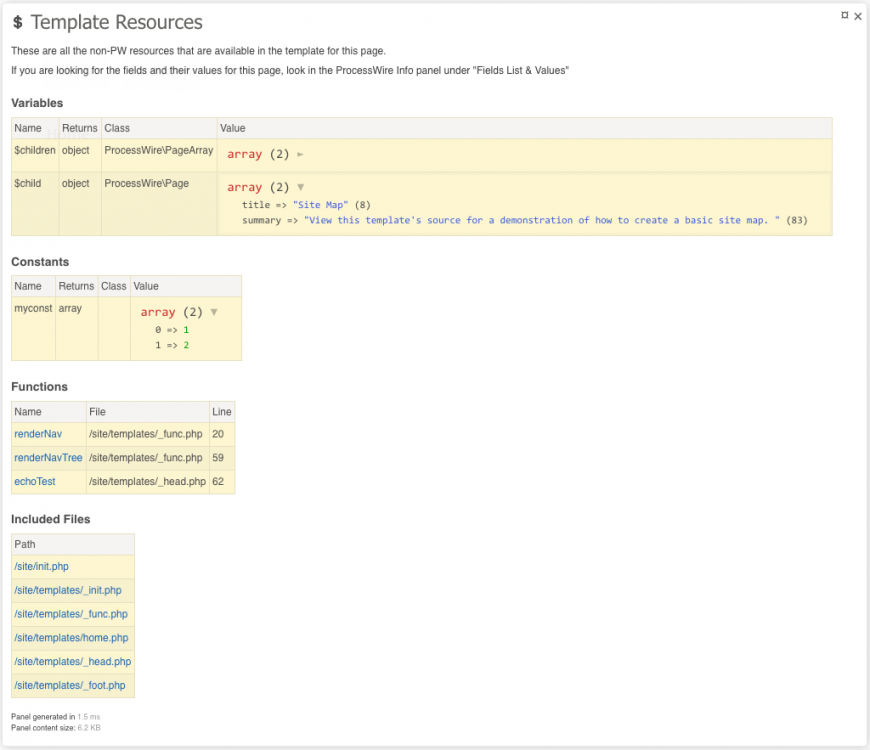The image size is (870, 750).
Task: Close the Template Resources panel
Action: coord(858,16)
